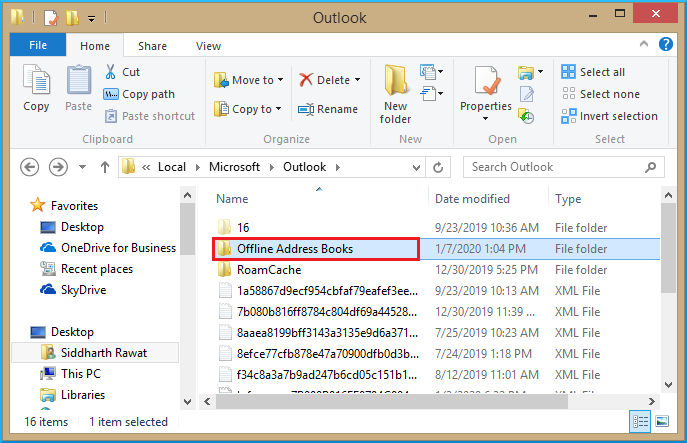Open the Delete dropdown arrow
687x443 pixels.
pos(358,80)
